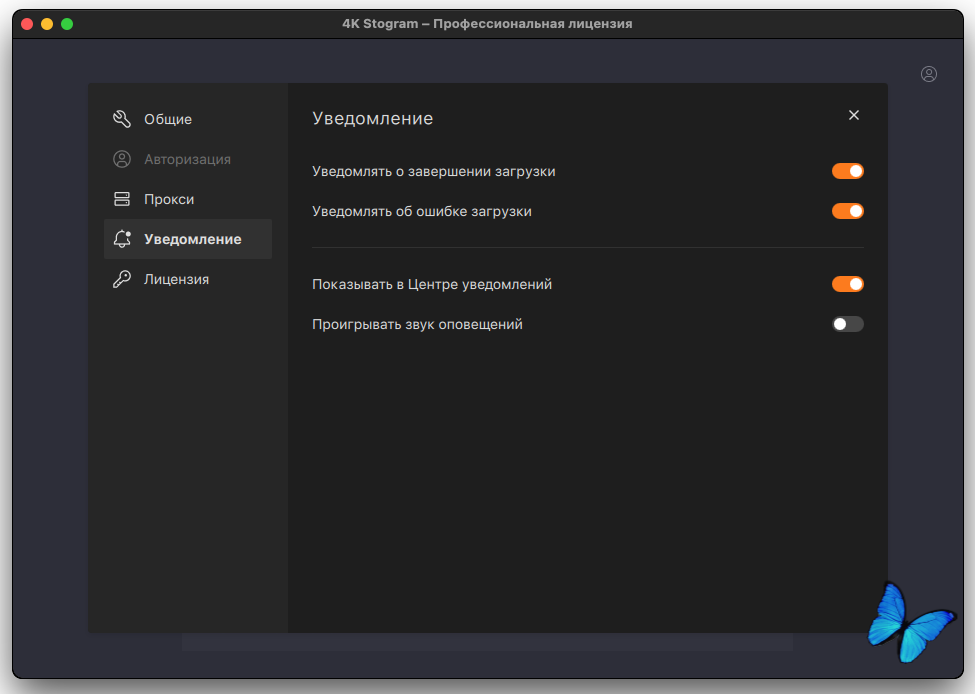The width and height of the screenshot is (975, 694).
Task: Toggle Уведомлять о завершении загрузки switch
Action: click(x=848, y=171)
